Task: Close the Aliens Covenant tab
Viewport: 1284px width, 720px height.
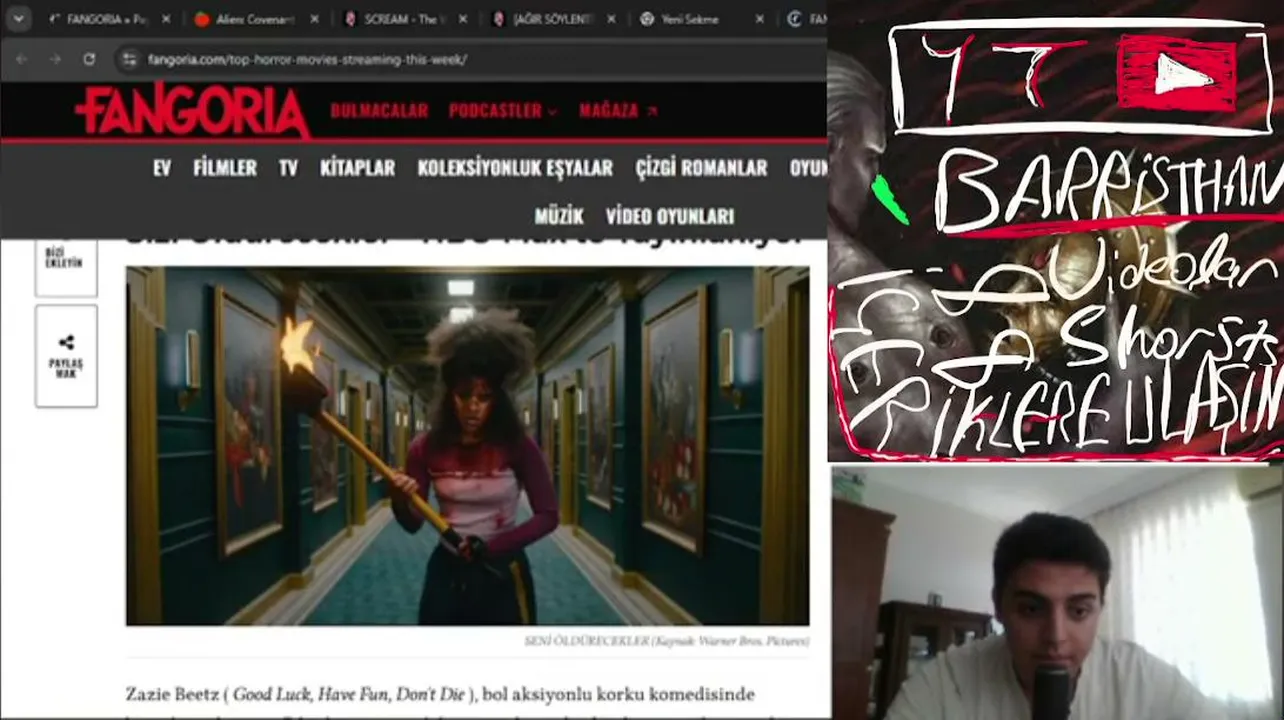Action: [x=314, y=19]
